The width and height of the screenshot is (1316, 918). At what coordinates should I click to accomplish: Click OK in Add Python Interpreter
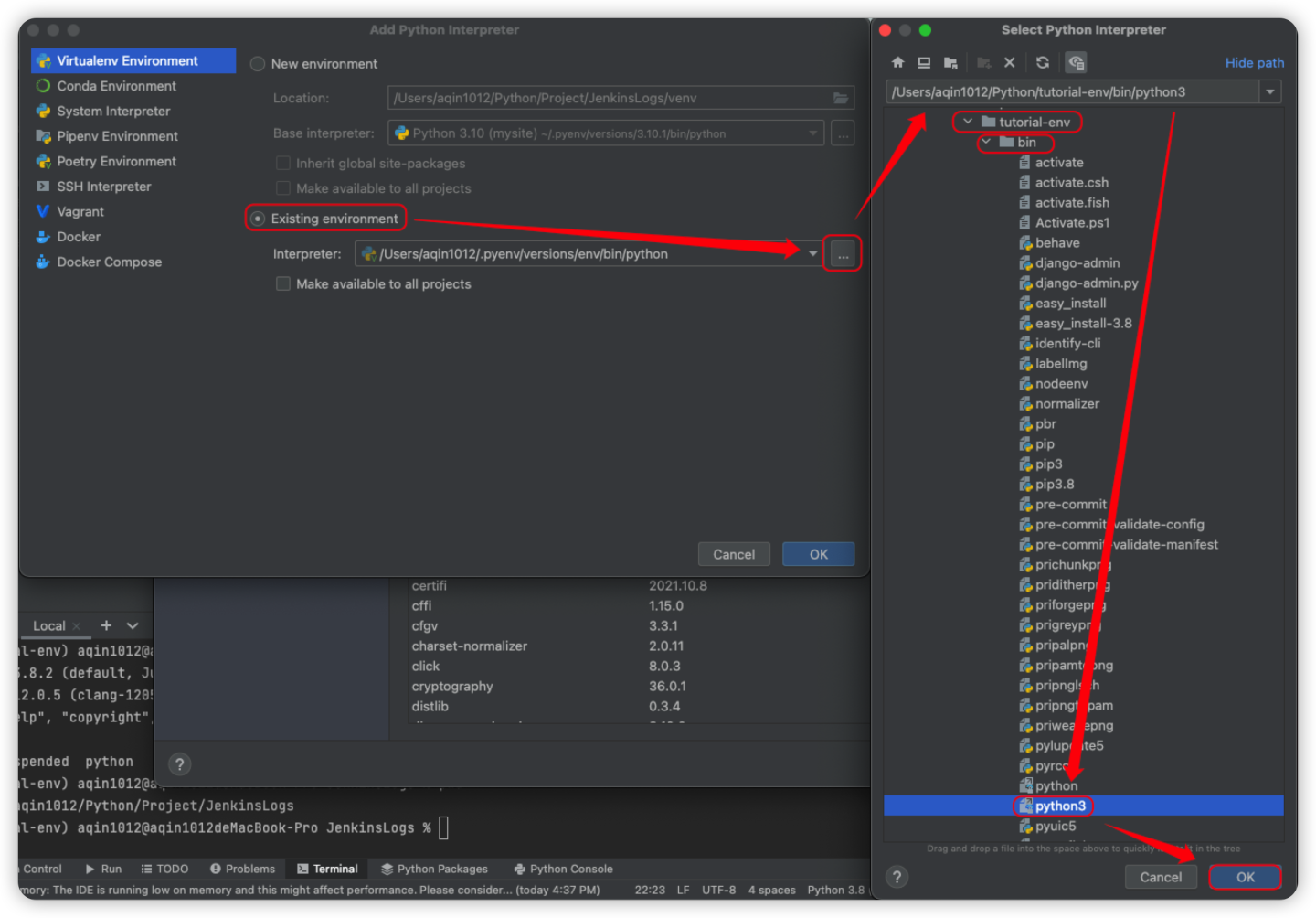tap(819, 554)
